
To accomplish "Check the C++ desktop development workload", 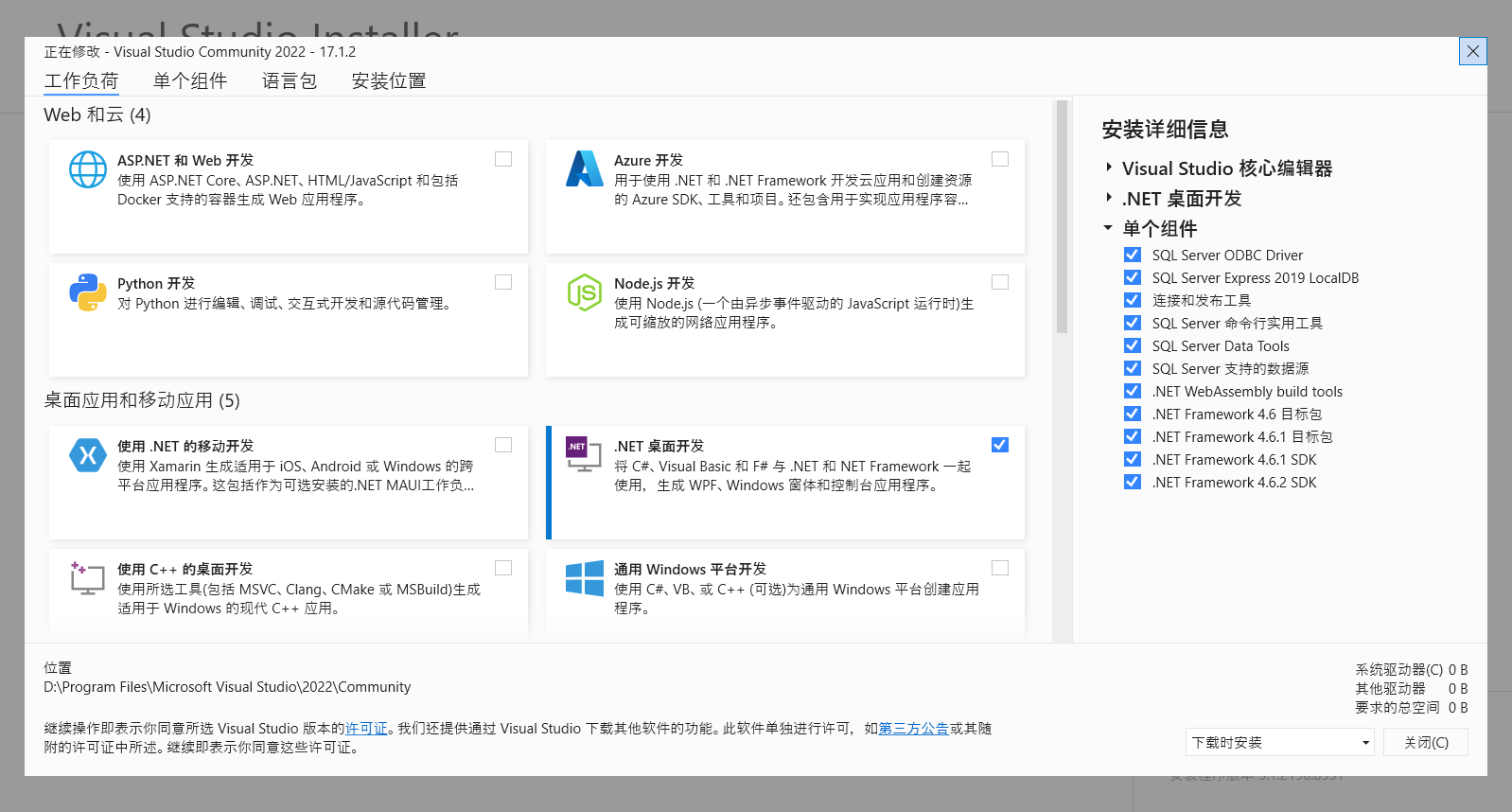I will pos(503,568).
